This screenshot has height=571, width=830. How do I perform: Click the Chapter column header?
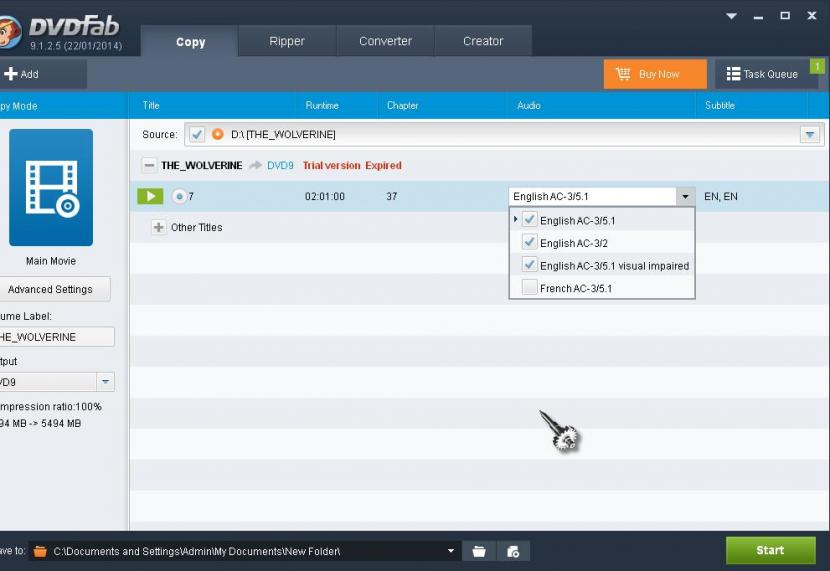pos(402,105)
